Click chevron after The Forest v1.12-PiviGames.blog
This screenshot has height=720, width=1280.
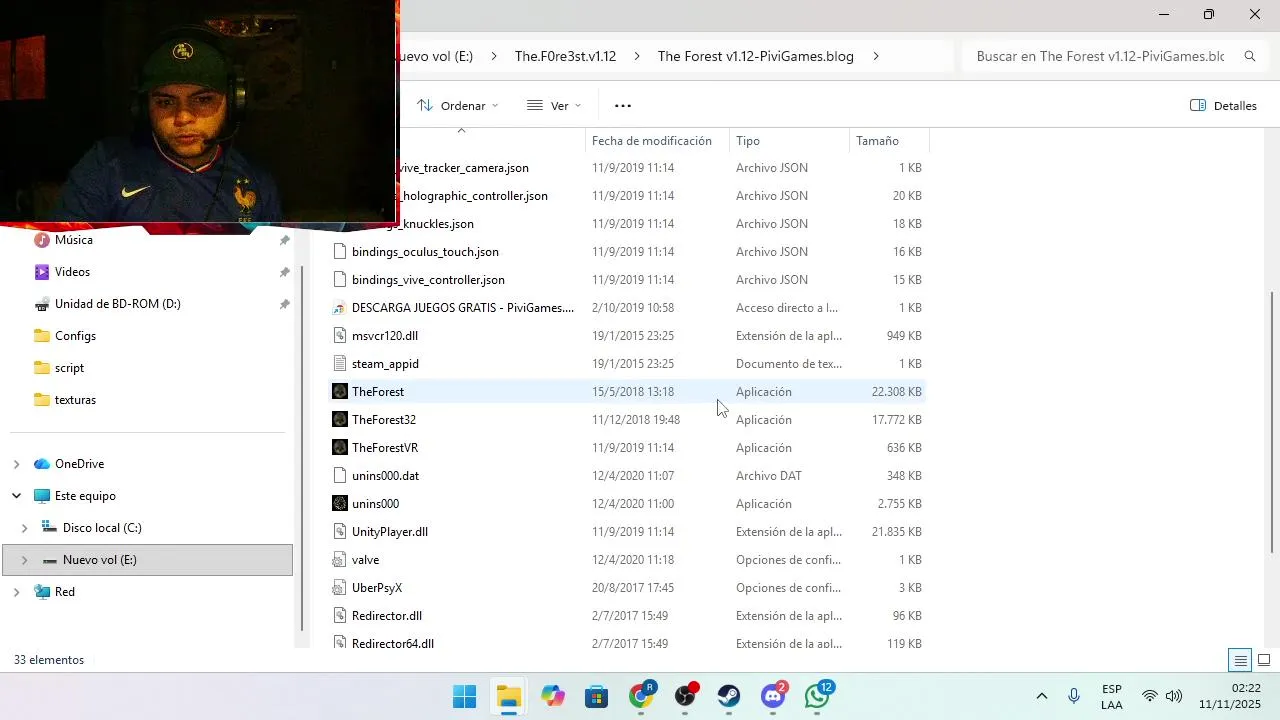point(876,56)
